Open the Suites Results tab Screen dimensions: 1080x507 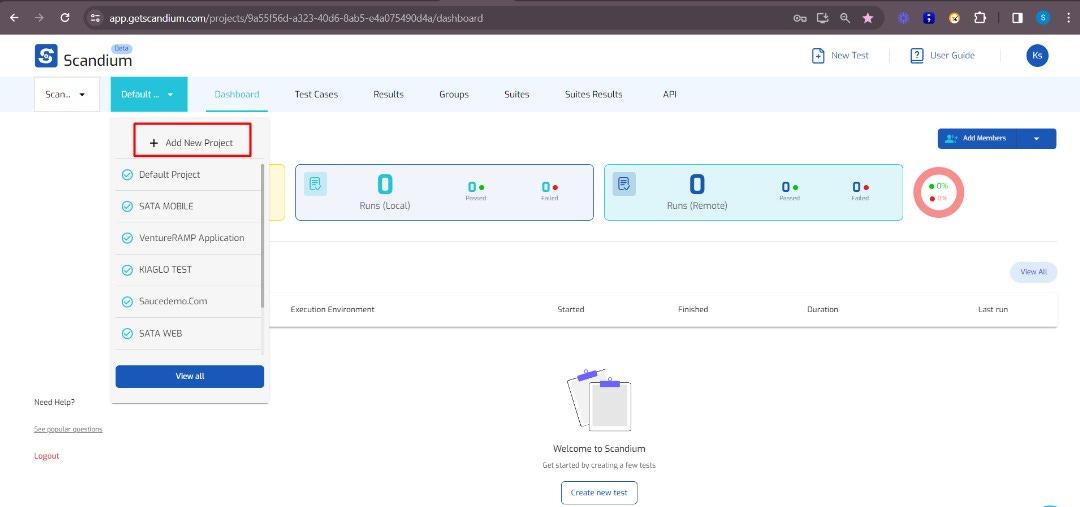(594, 94)
